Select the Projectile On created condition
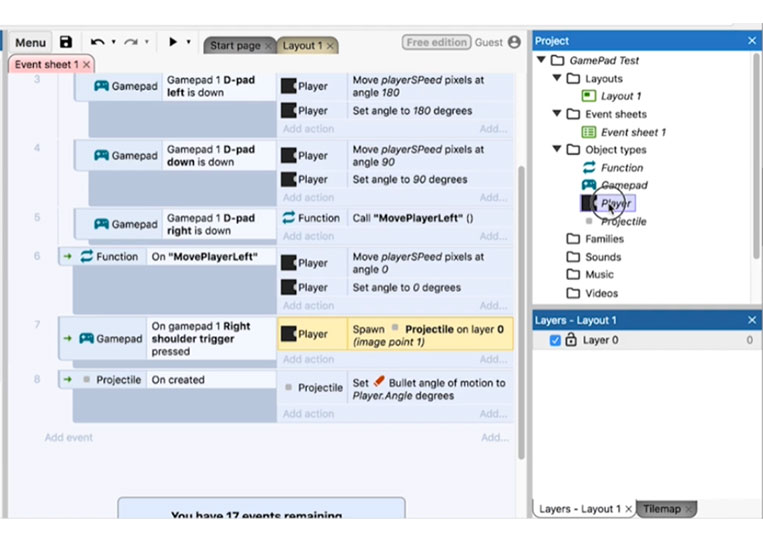Viewport: 763px width, 541px height. coord(211,379)
